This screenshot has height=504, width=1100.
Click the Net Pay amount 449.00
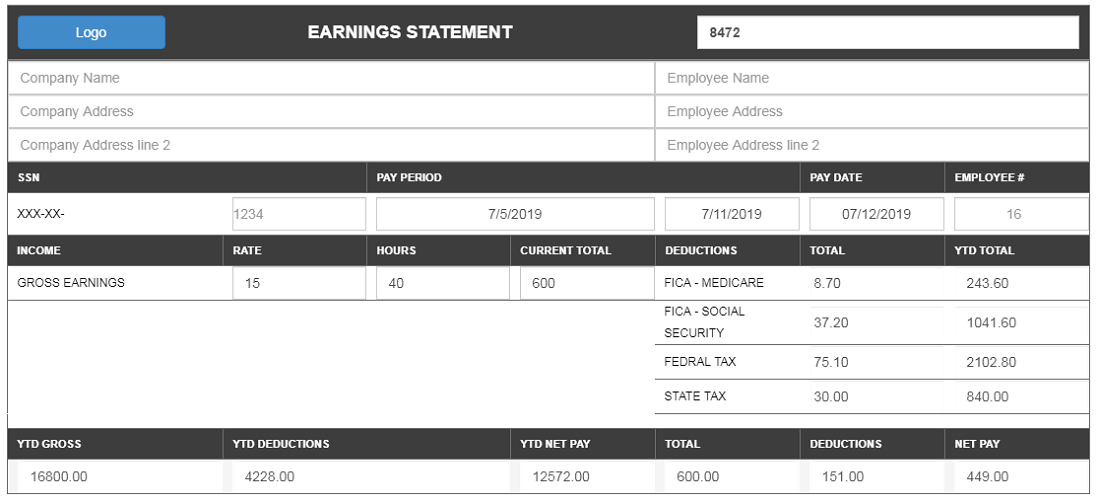pos(1017,477)
